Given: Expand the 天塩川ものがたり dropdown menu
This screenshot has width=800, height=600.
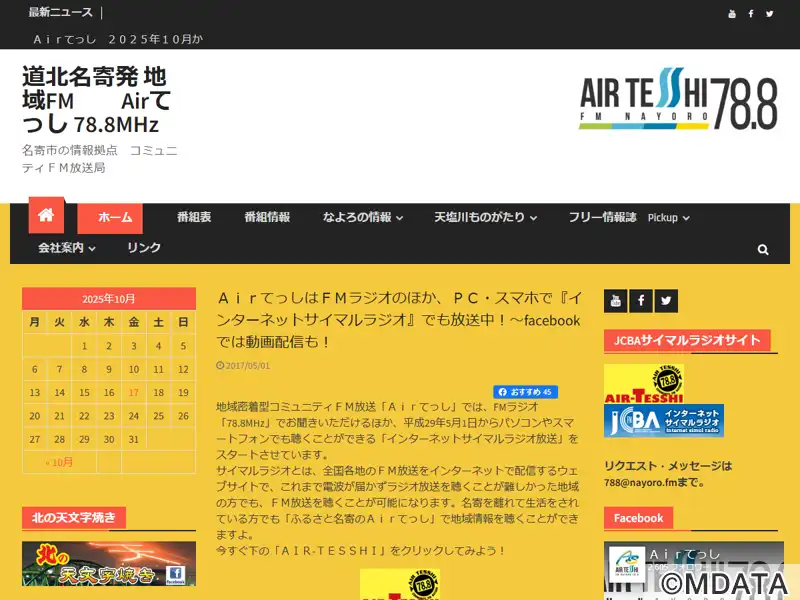Looking at the screenshot, I should (x=485, y=217).
